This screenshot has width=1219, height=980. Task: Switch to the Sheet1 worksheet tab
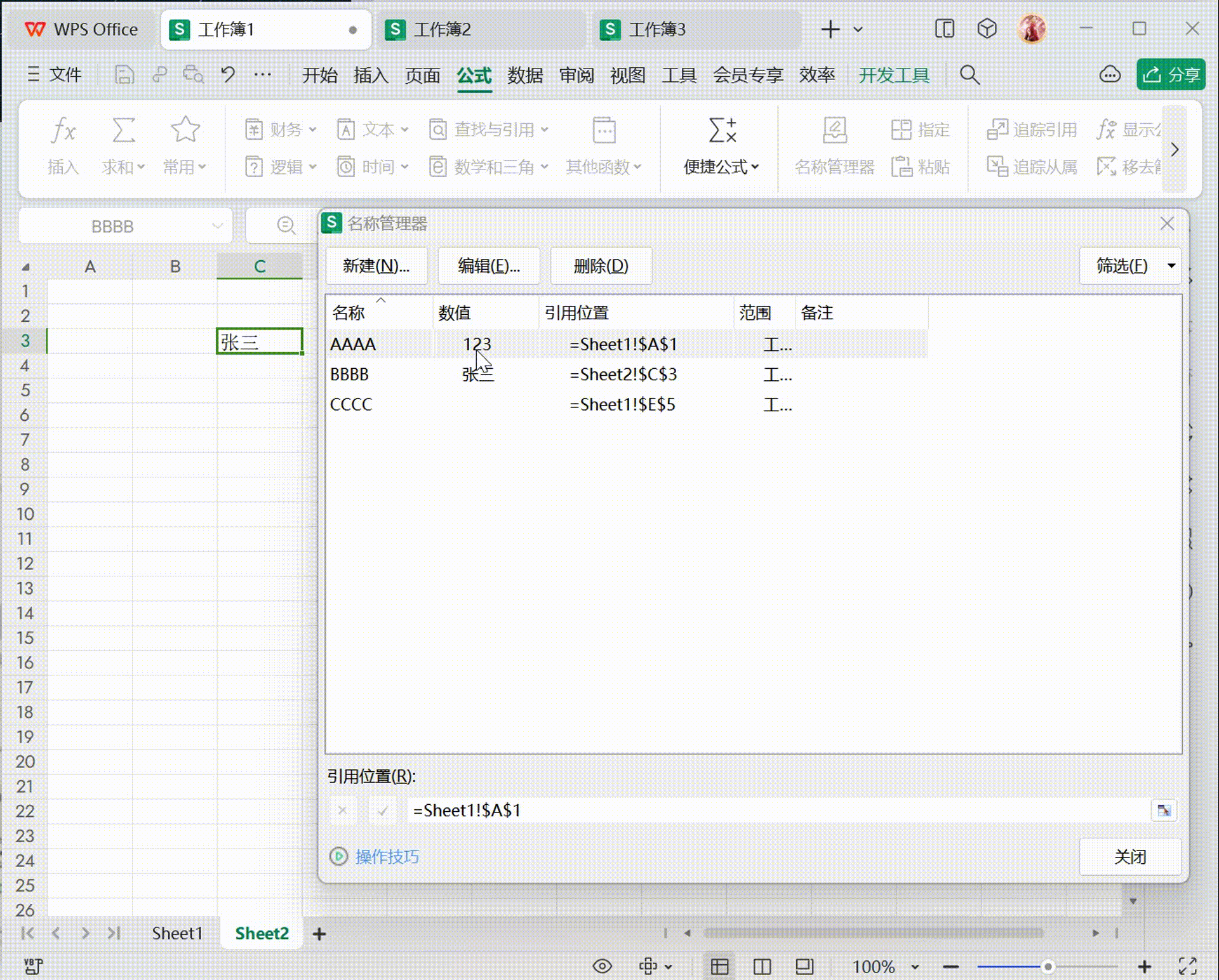(177, 933)
